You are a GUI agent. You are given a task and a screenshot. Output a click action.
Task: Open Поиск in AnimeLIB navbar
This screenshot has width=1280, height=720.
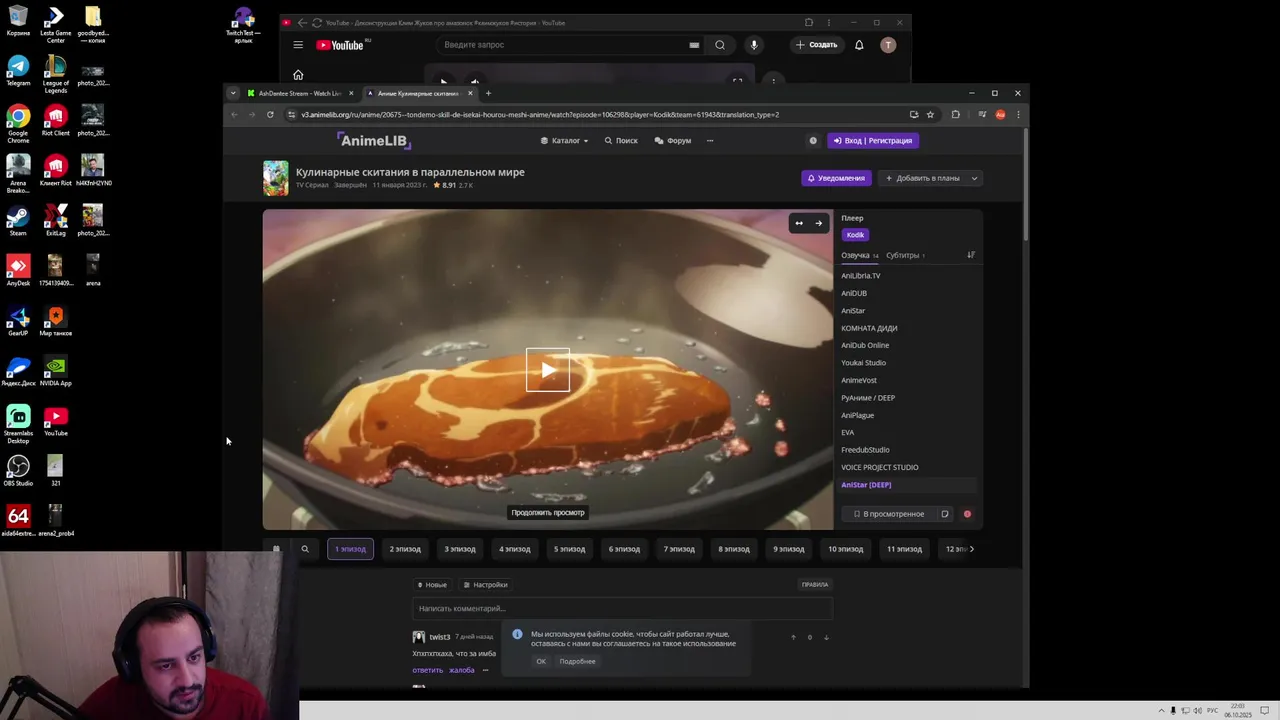(x=621, y=141)
